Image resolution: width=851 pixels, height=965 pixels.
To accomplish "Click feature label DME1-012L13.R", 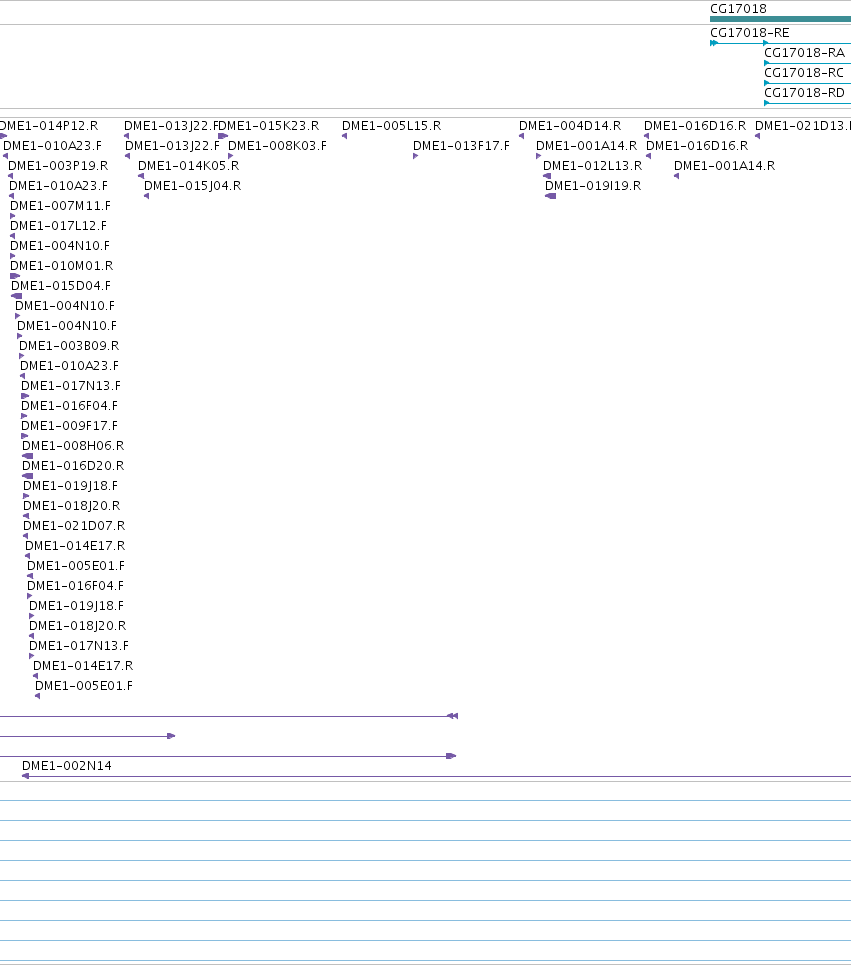I will (593, 166).
